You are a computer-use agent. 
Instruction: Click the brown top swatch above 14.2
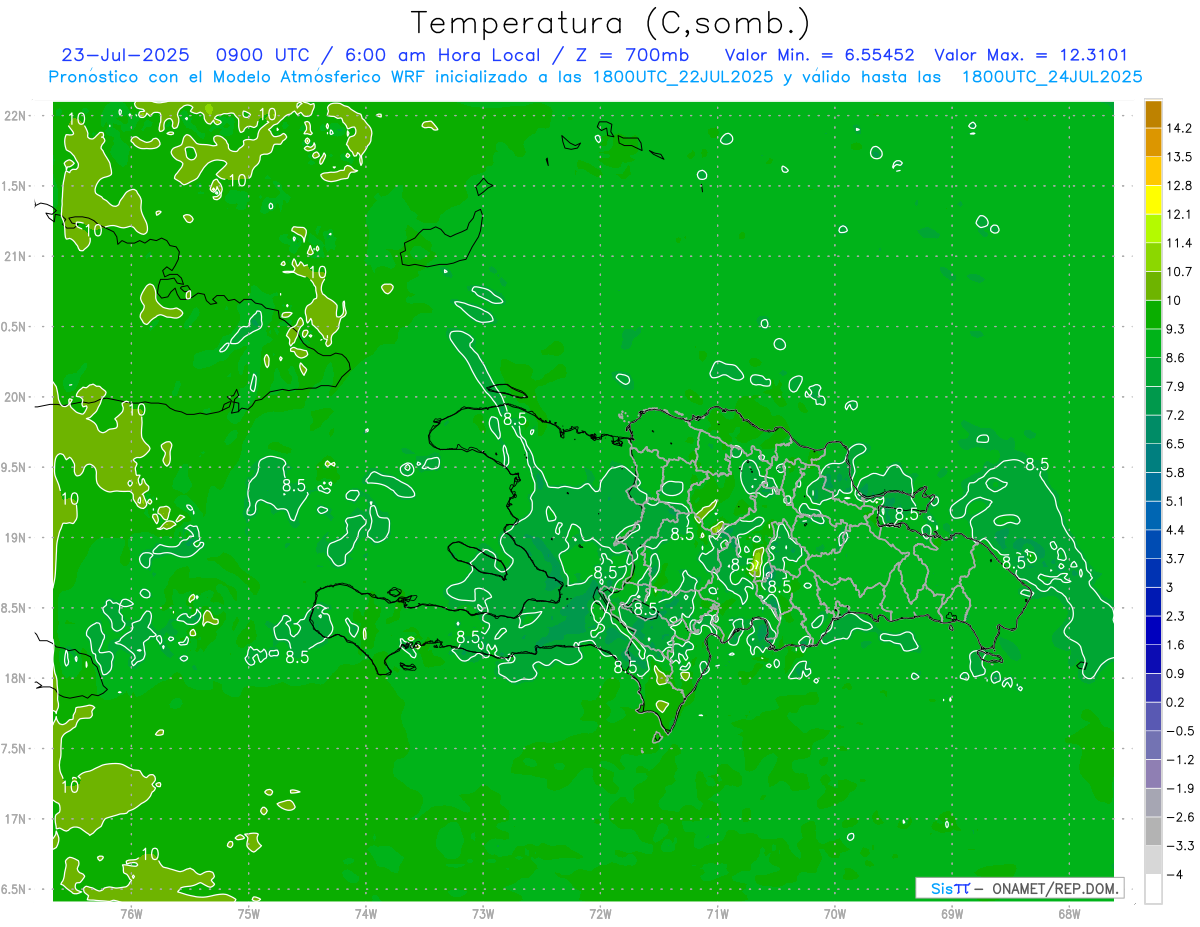coord(1153,114)
